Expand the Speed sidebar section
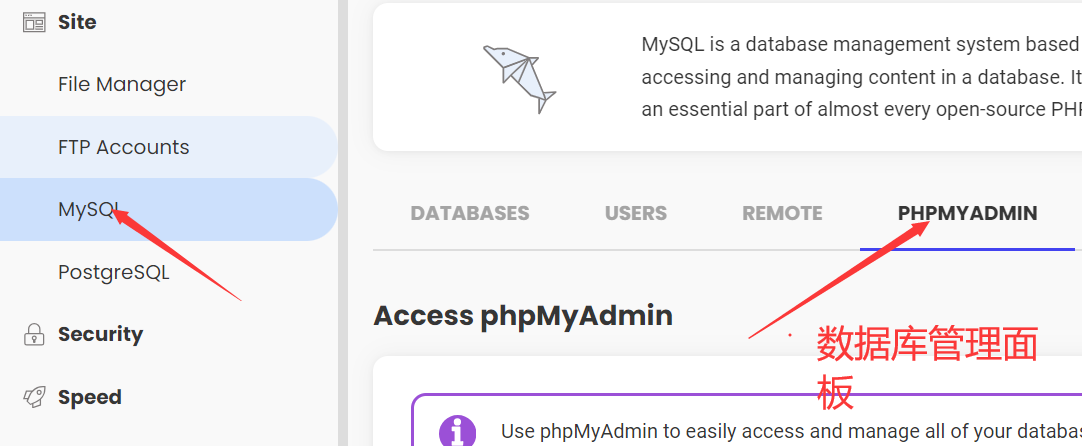Screen dimensions: 1082x446 click(x=89, y=397)
